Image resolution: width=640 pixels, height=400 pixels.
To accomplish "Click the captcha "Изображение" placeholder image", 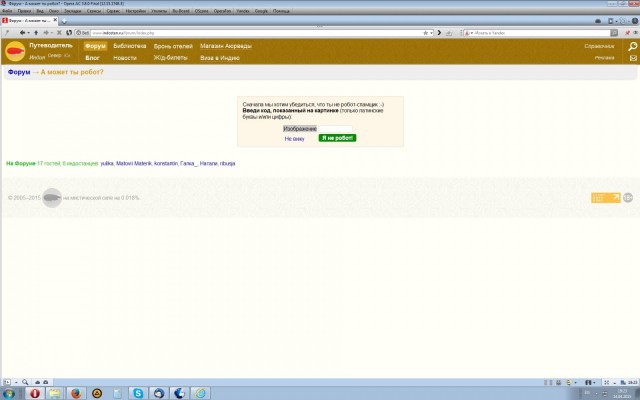I will (299, 129).
